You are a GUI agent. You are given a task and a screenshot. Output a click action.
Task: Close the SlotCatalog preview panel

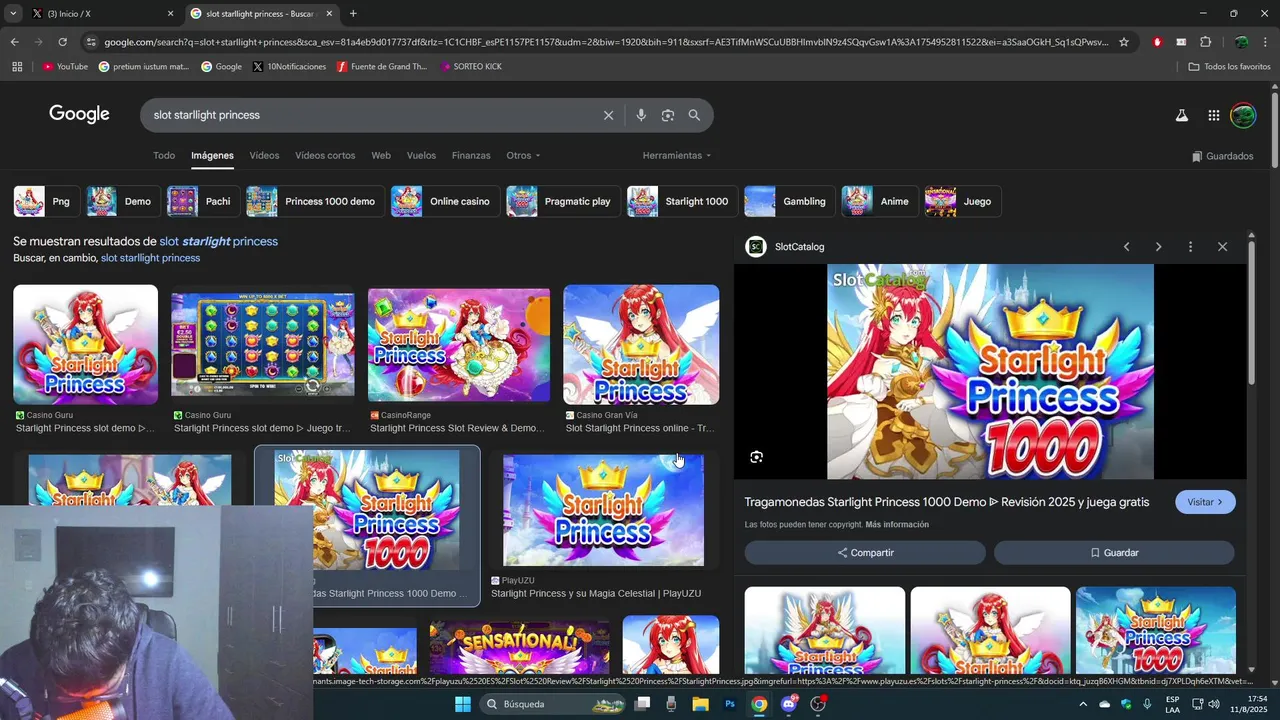coord(1222,247)
